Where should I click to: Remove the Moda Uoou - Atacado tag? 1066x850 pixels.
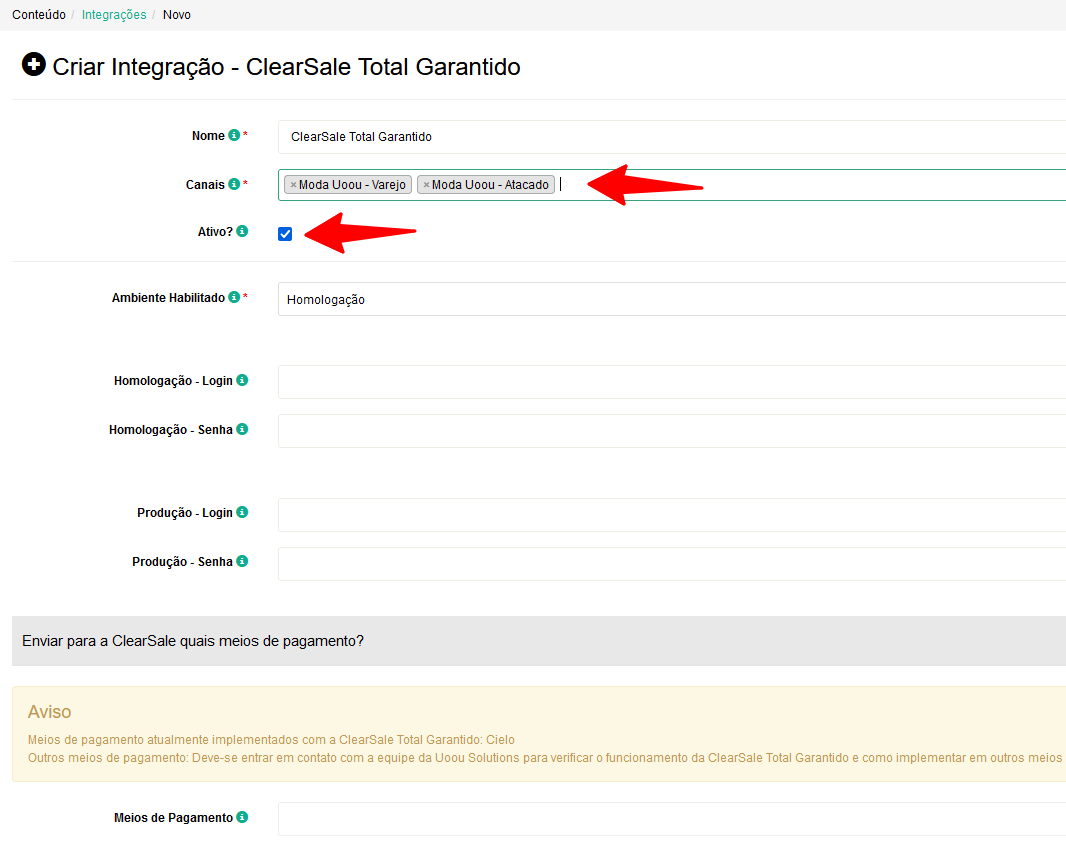(x=426, y=185)
